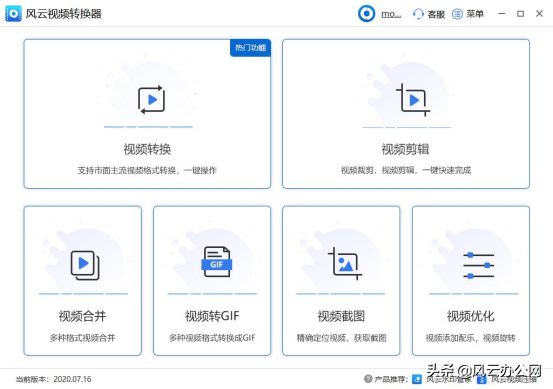Open the "mo..." username link

coord(391,14)
